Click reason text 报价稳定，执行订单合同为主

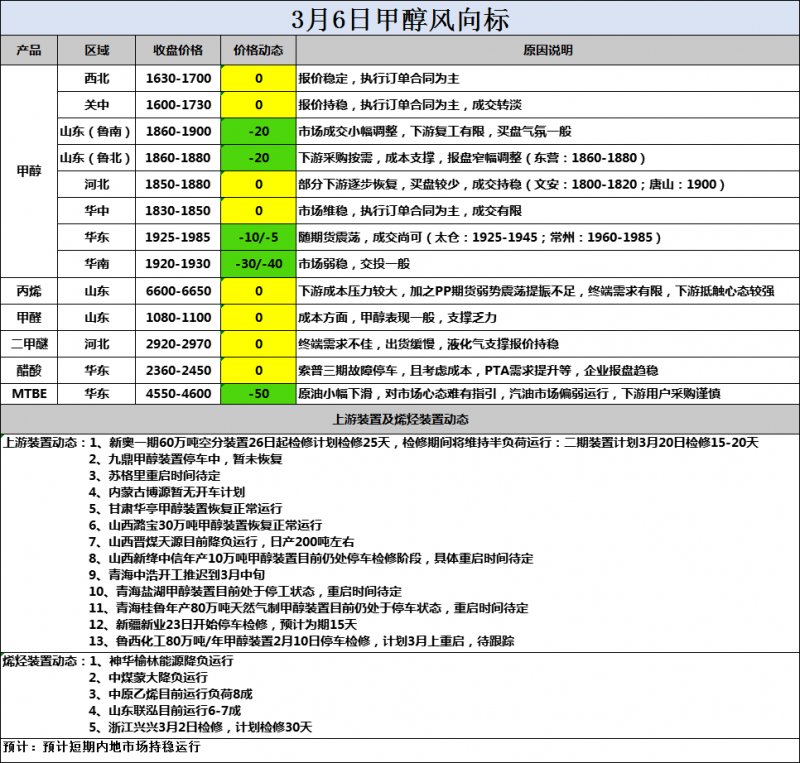coord(379,79)
